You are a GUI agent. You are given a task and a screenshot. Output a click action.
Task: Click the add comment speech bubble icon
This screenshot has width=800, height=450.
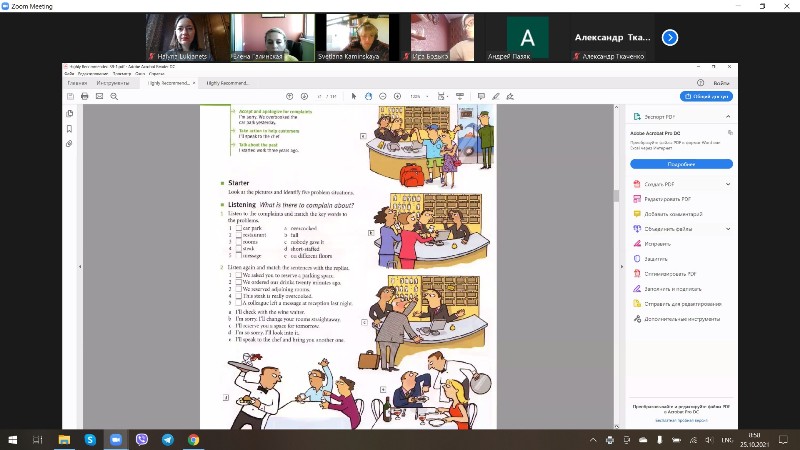click(481, 96)
